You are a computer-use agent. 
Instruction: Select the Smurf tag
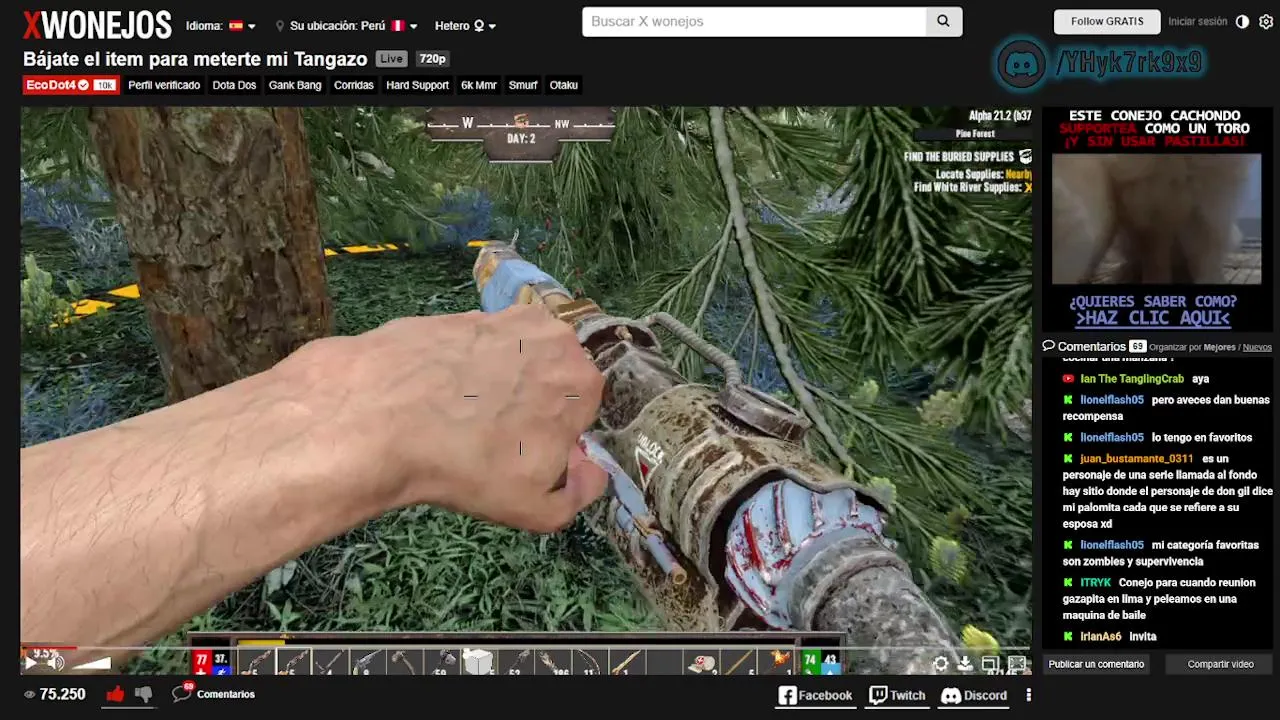(523, 85)
